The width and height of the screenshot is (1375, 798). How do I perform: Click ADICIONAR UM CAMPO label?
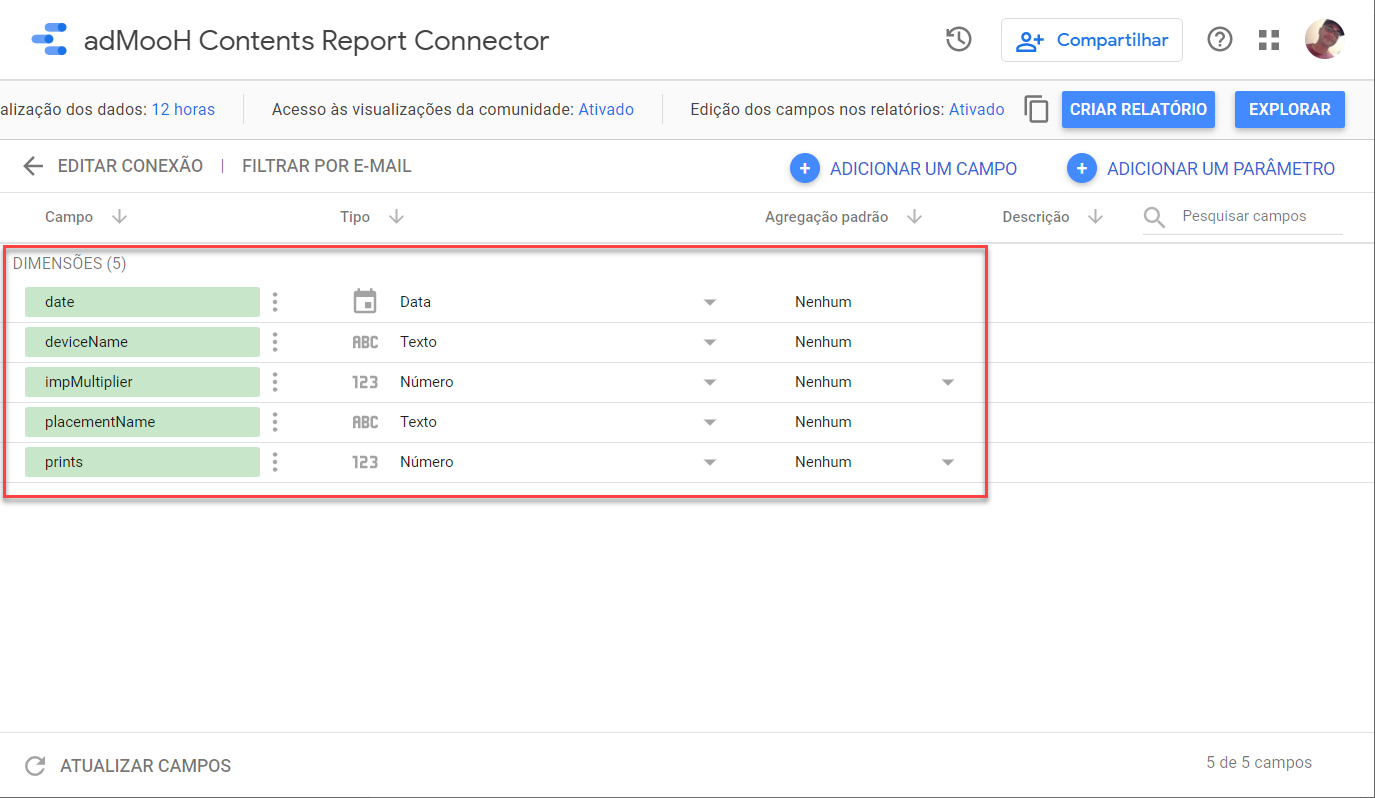pos(923,170)
